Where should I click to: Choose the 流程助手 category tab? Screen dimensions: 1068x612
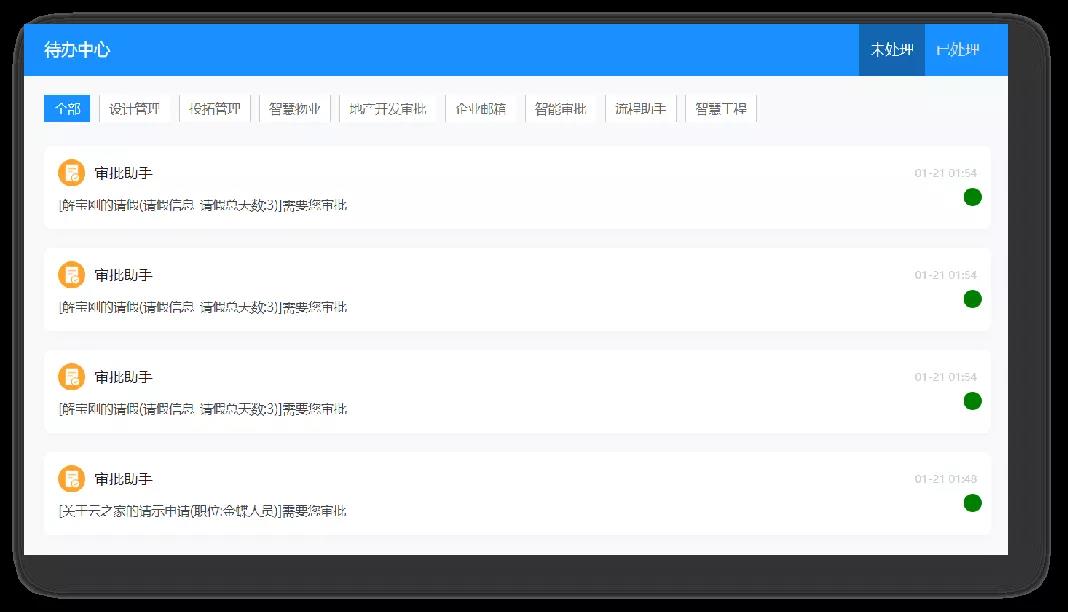click(x=640, y=109)
